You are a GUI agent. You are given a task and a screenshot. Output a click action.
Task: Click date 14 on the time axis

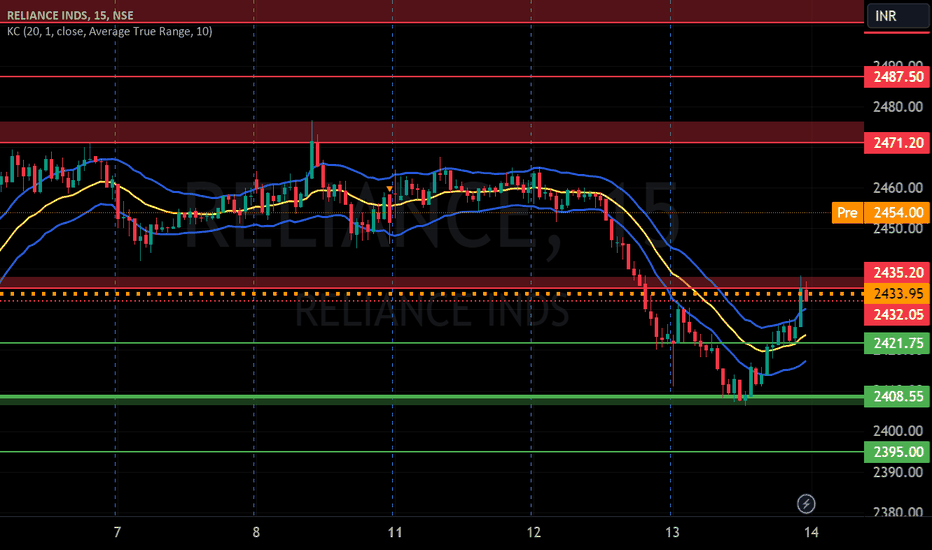coord(811,532)
